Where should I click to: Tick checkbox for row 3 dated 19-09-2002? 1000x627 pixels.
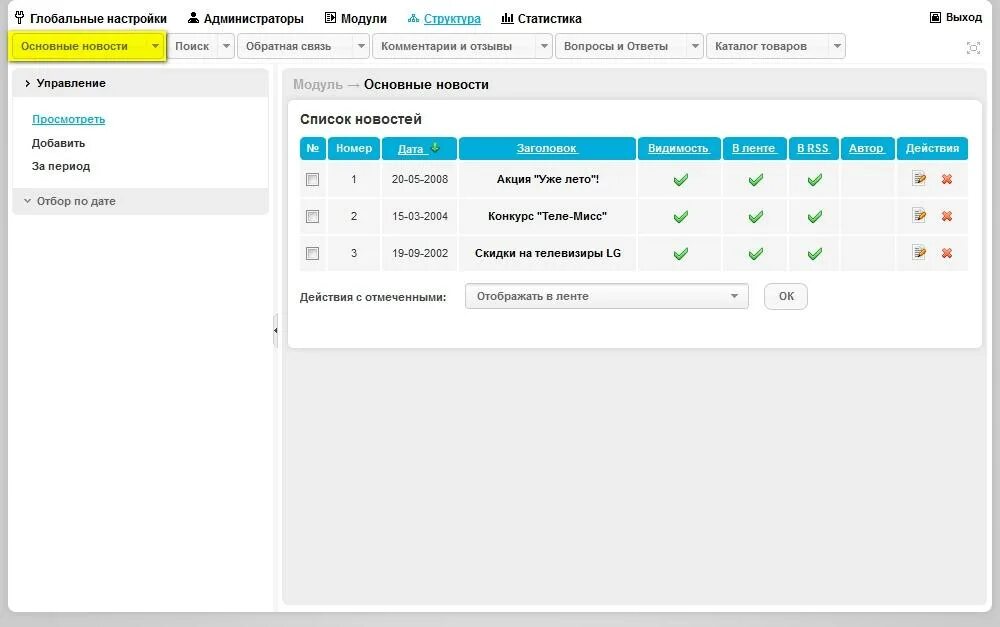[x=312, y=254]
